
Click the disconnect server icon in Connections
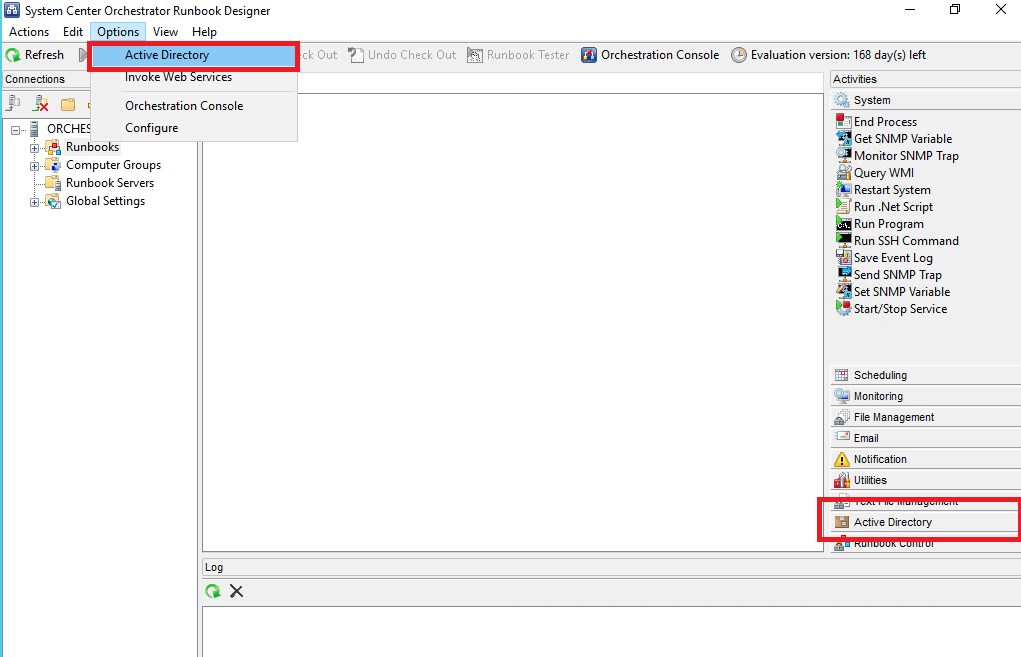tap(41, 103)
